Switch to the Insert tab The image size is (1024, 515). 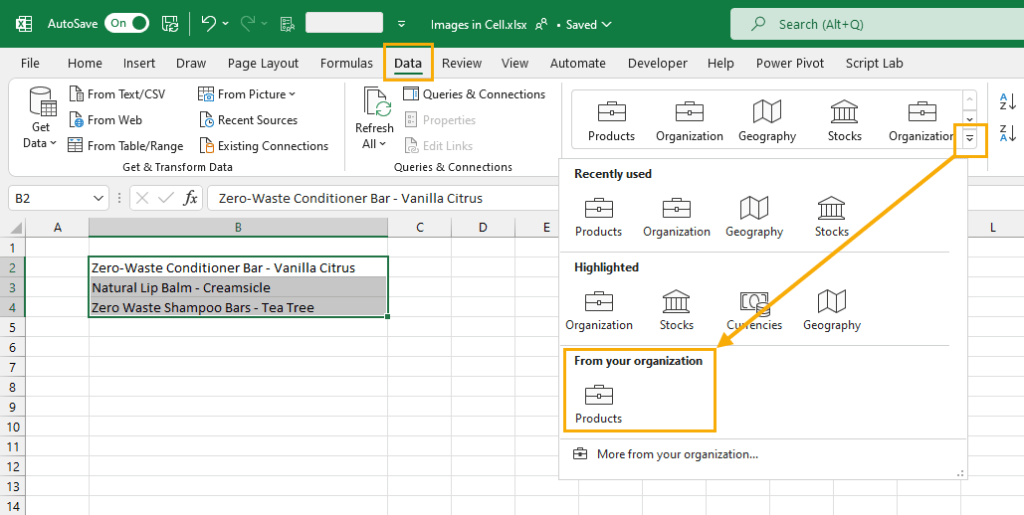139,63
